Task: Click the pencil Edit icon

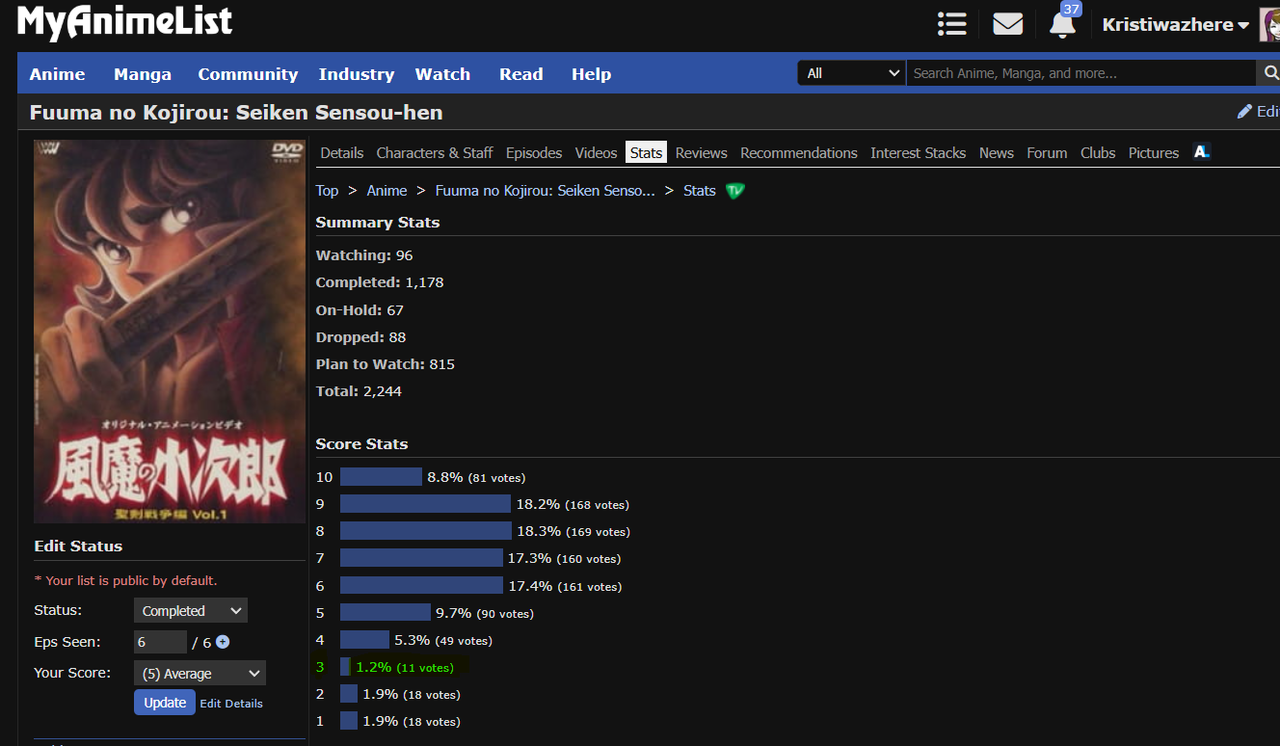Action: (1258, 111)
